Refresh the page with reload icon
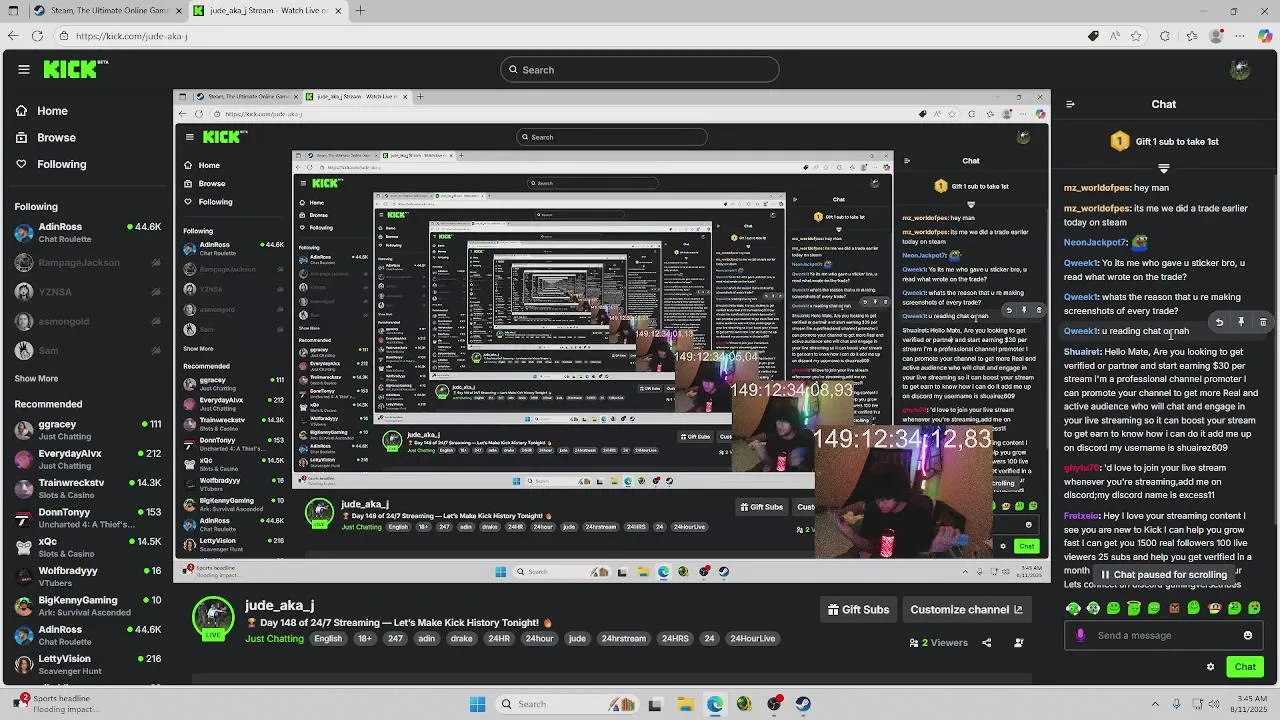 (x=37, y=36)
